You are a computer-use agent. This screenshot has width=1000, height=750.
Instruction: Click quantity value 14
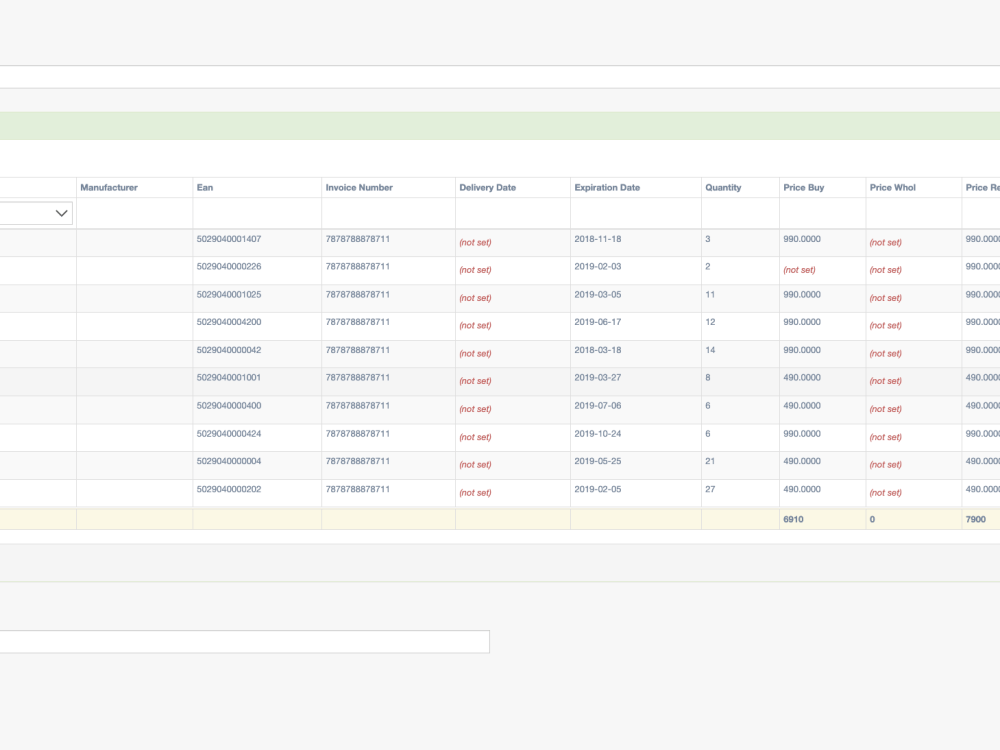click(710, 350)
